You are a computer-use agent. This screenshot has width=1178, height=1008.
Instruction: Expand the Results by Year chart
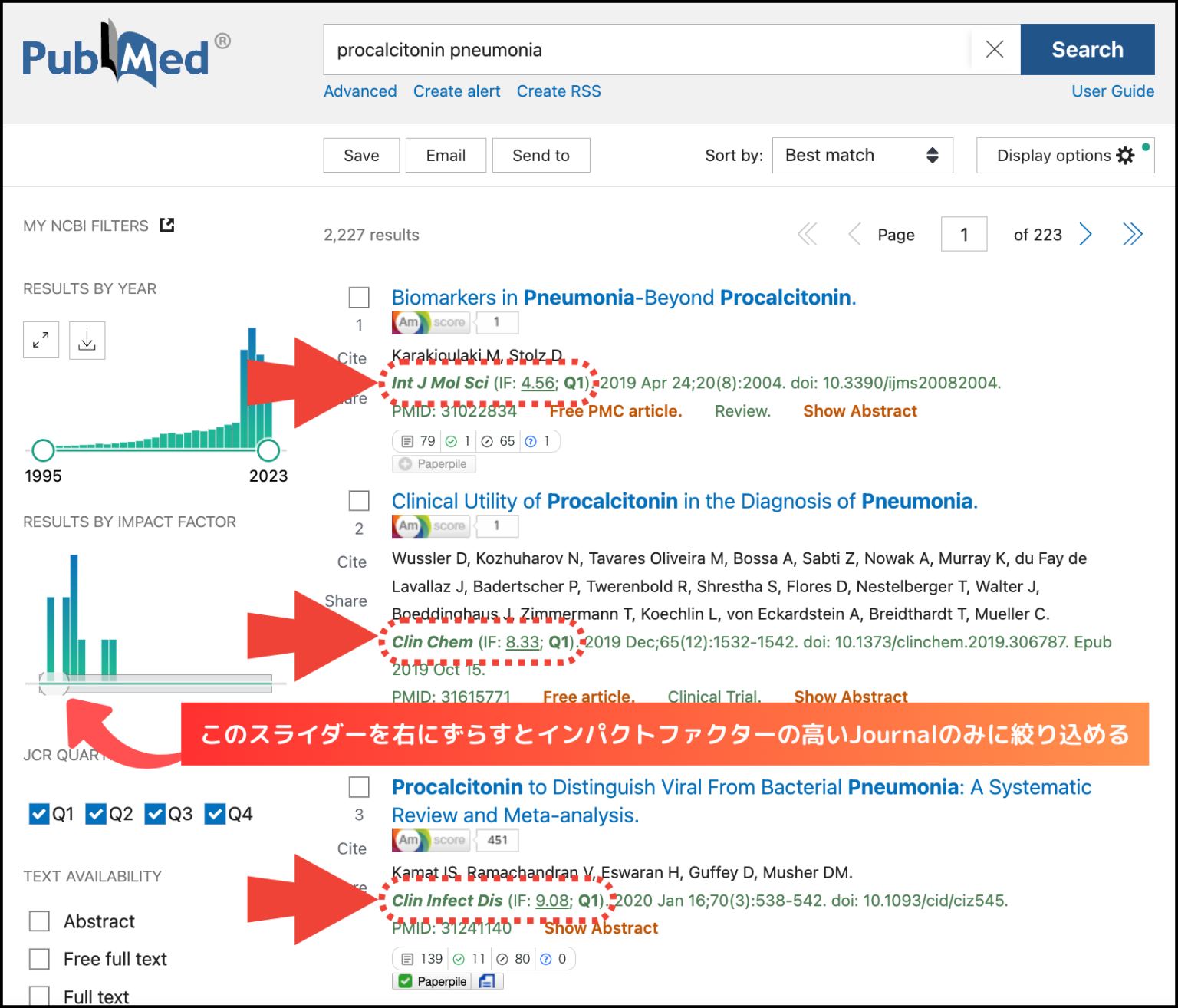(x=41, y=340)
